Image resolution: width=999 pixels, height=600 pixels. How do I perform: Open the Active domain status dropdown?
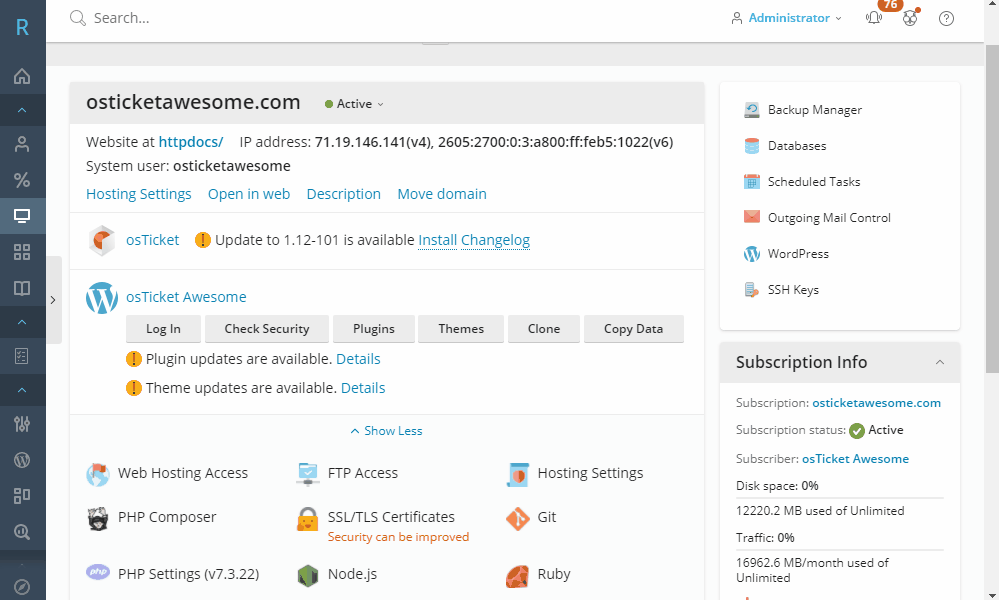[354, 104]
